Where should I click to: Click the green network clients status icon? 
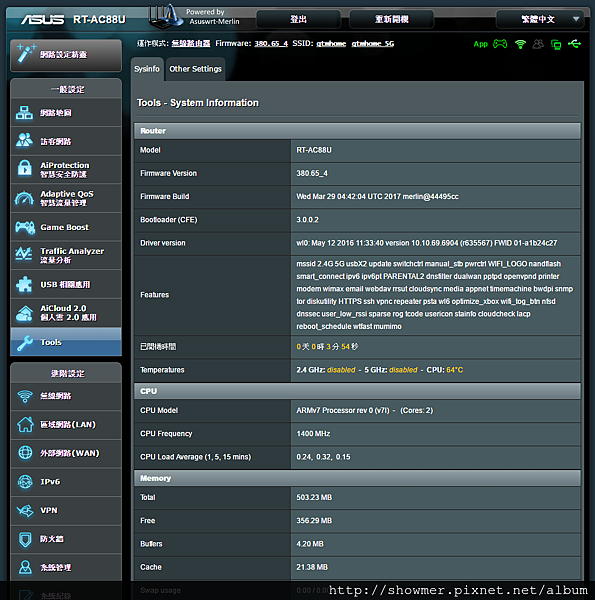coord(556,44)
